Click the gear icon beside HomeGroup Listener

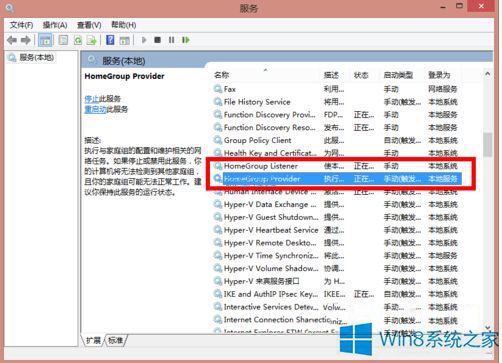218,166
